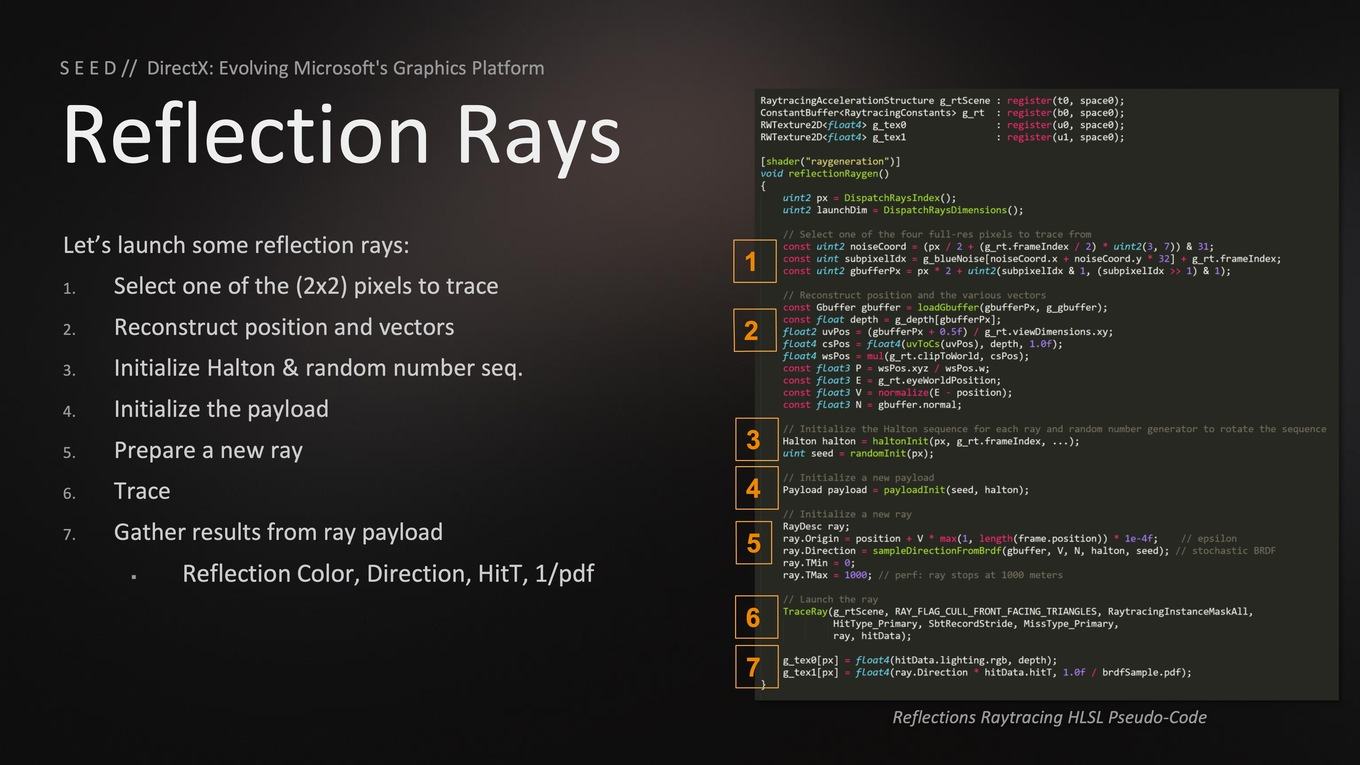Click the "const uint2 gbufferPx" code line
The image size is (1360, 765).
click(x=1007, y=271)
